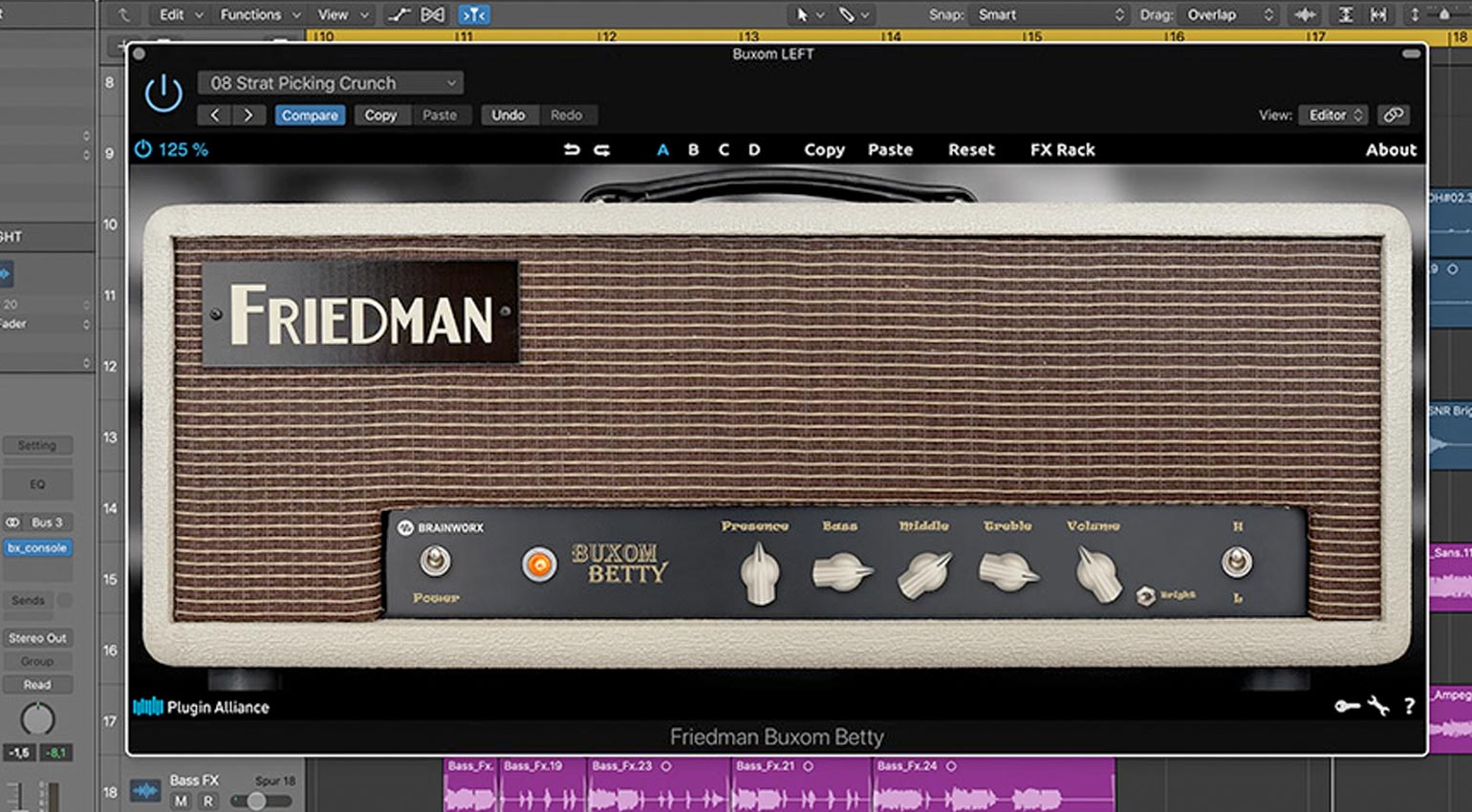Click the waveform zoom icon

pyautogui.click(x=1305, y=14)
